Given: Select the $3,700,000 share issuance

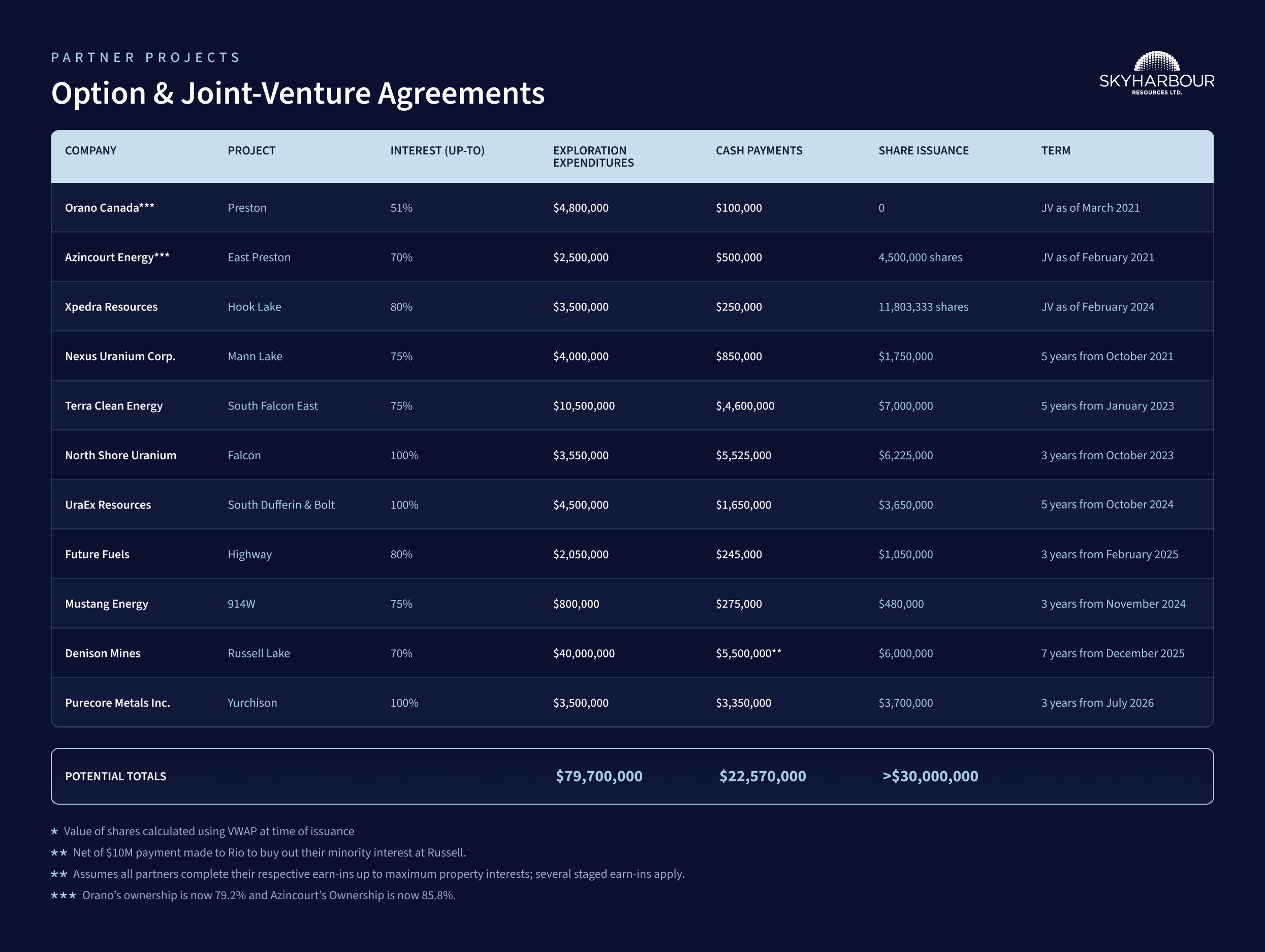Looking at the screenshot, I should 905,703.
